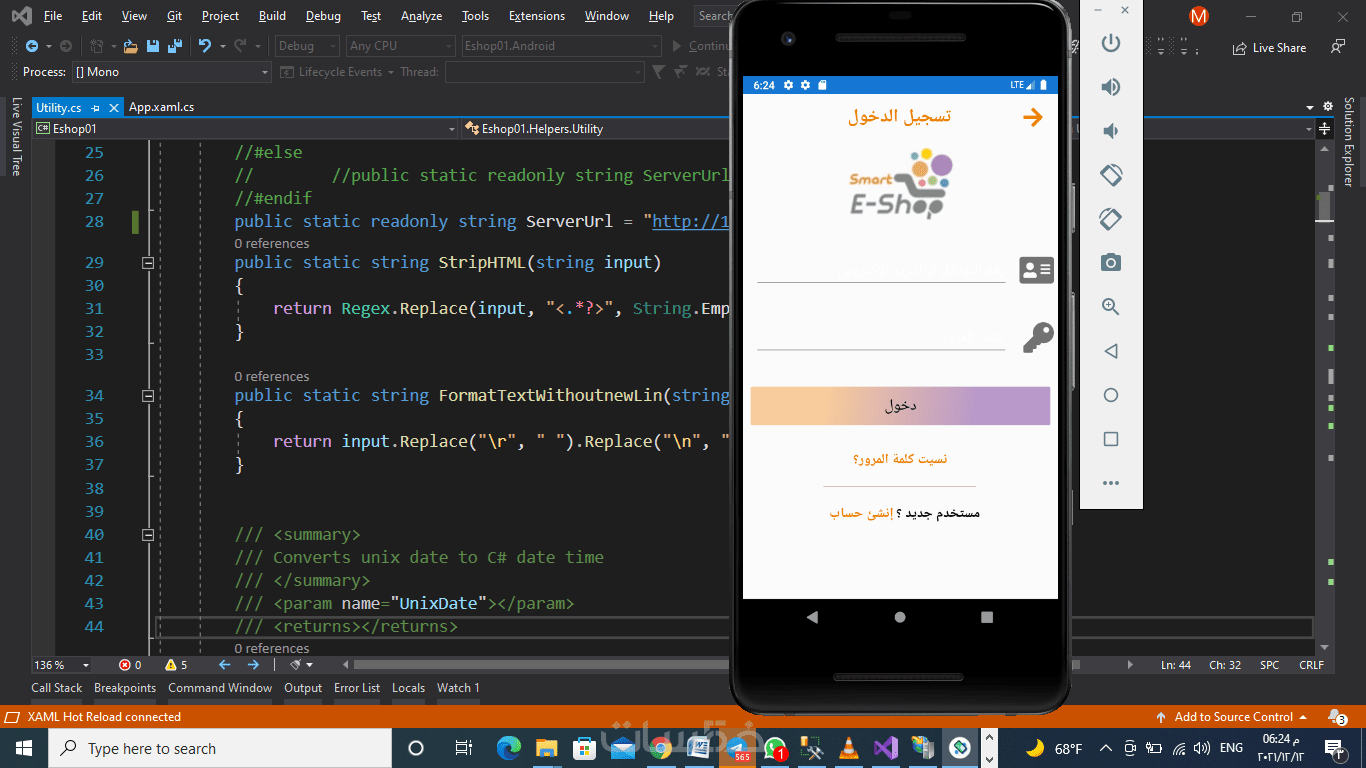Take an emulator screenshot with the camera icon
The image size is (1366, 768).
click(1110, 263)
